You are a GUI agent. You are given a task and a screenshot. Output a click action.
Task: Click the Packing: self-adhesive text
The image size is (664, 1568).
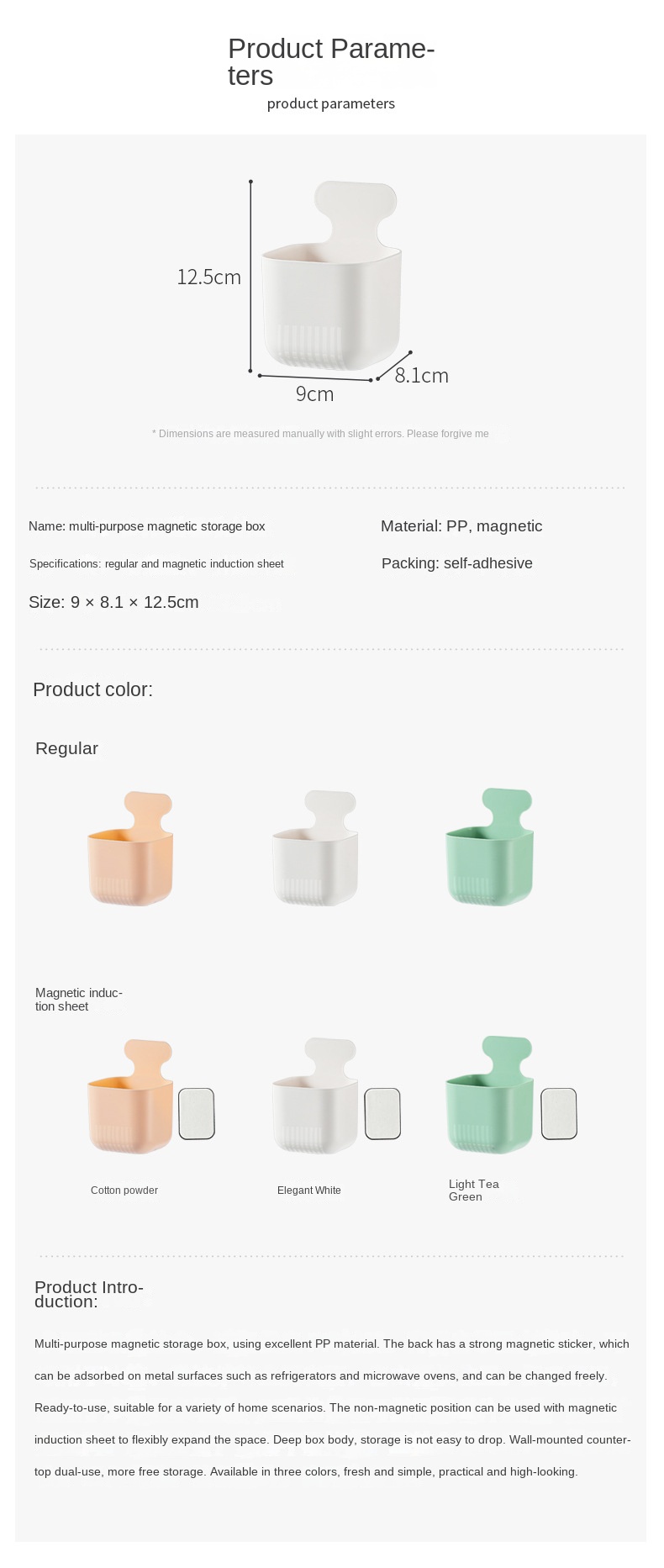(x=457, y=563)
